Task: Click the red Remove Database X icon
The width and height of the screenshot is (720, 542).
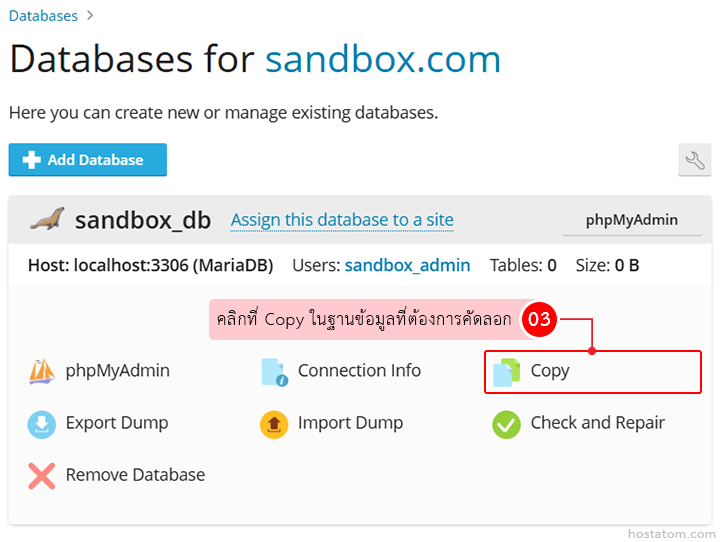Action: pos(41,476)
